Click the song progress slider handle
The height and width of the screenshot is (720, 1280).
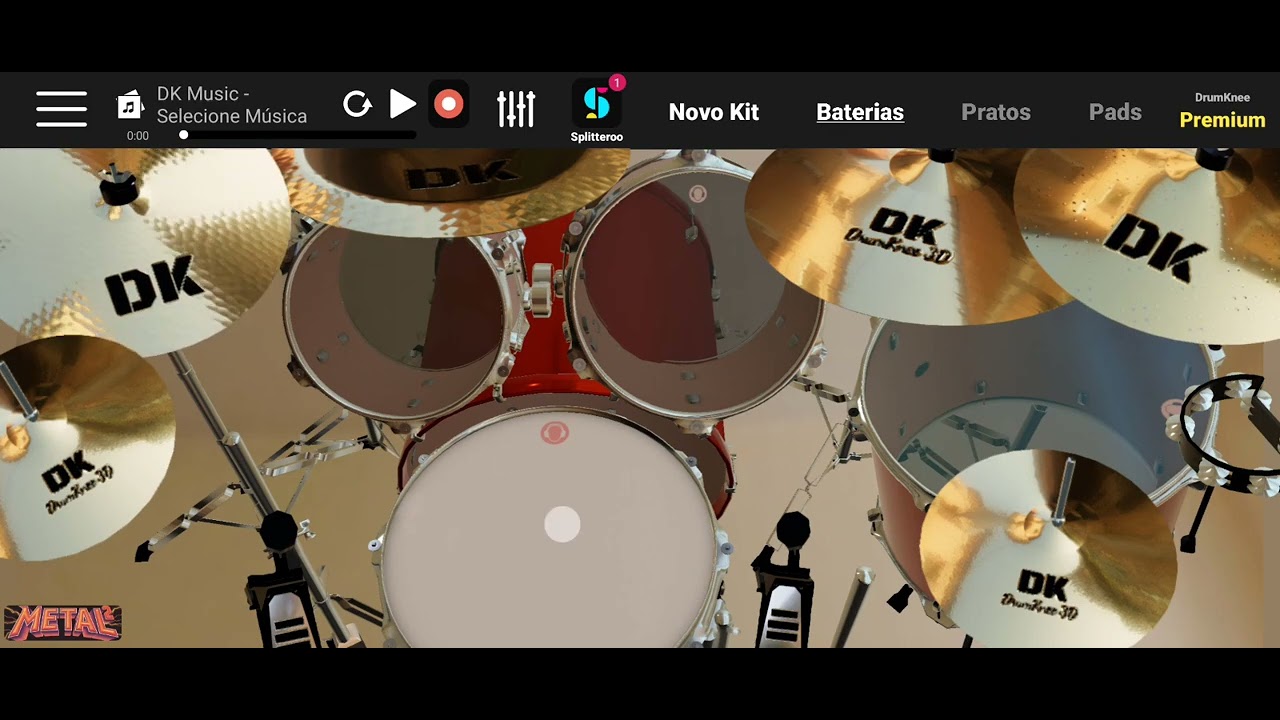click(x=184, y=134)
